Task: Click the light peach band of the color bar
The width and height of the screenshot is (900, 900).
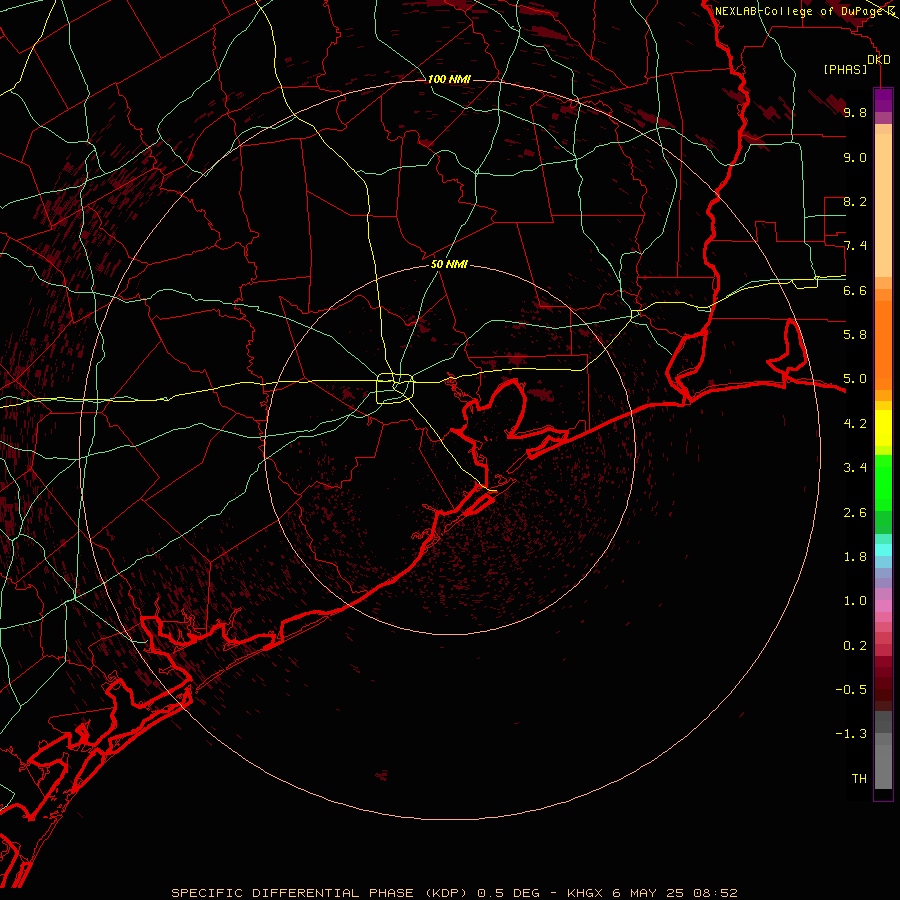Action: pyautogui.click(x=883, y=205)
